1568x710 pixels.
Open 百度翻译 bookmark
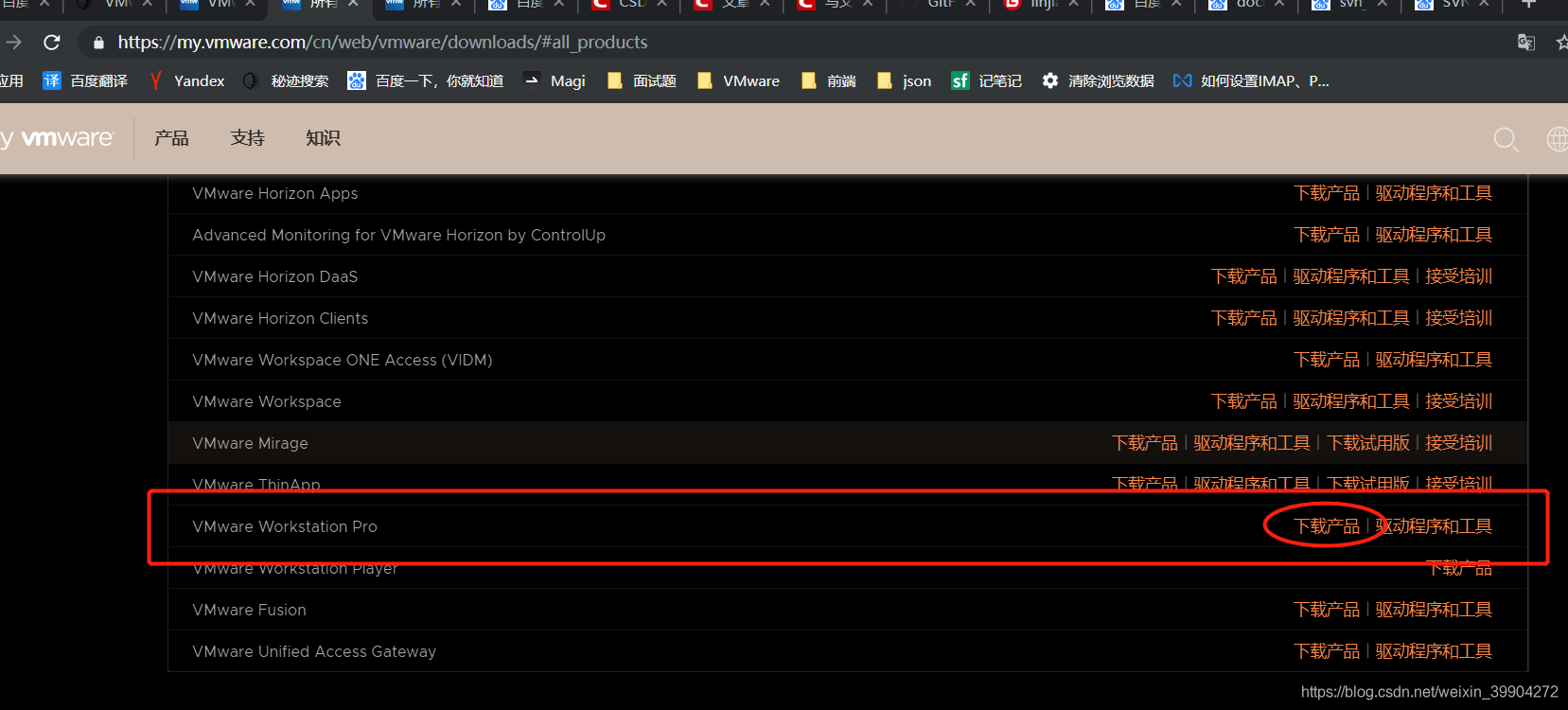(85, 81)
